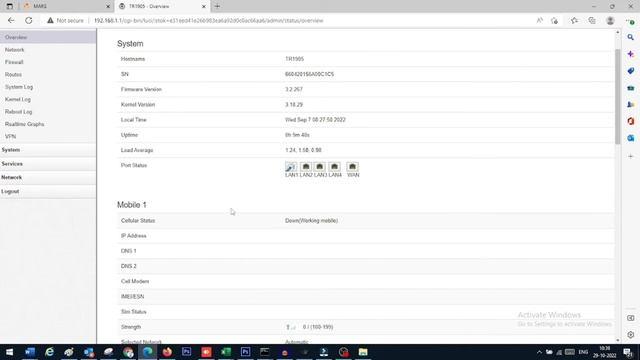This screenshot has width=640, height=360.
Task: Refresh the router overview page
Action: [29, 20]
